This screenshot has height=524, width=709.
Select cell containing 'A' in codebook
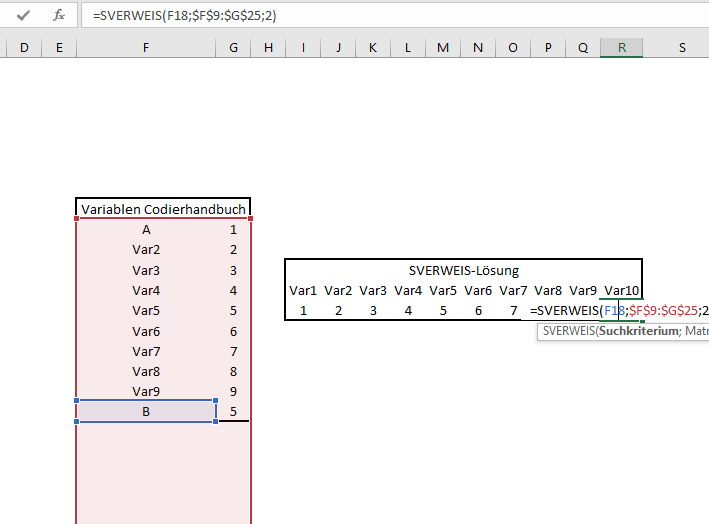click(146, 230)
